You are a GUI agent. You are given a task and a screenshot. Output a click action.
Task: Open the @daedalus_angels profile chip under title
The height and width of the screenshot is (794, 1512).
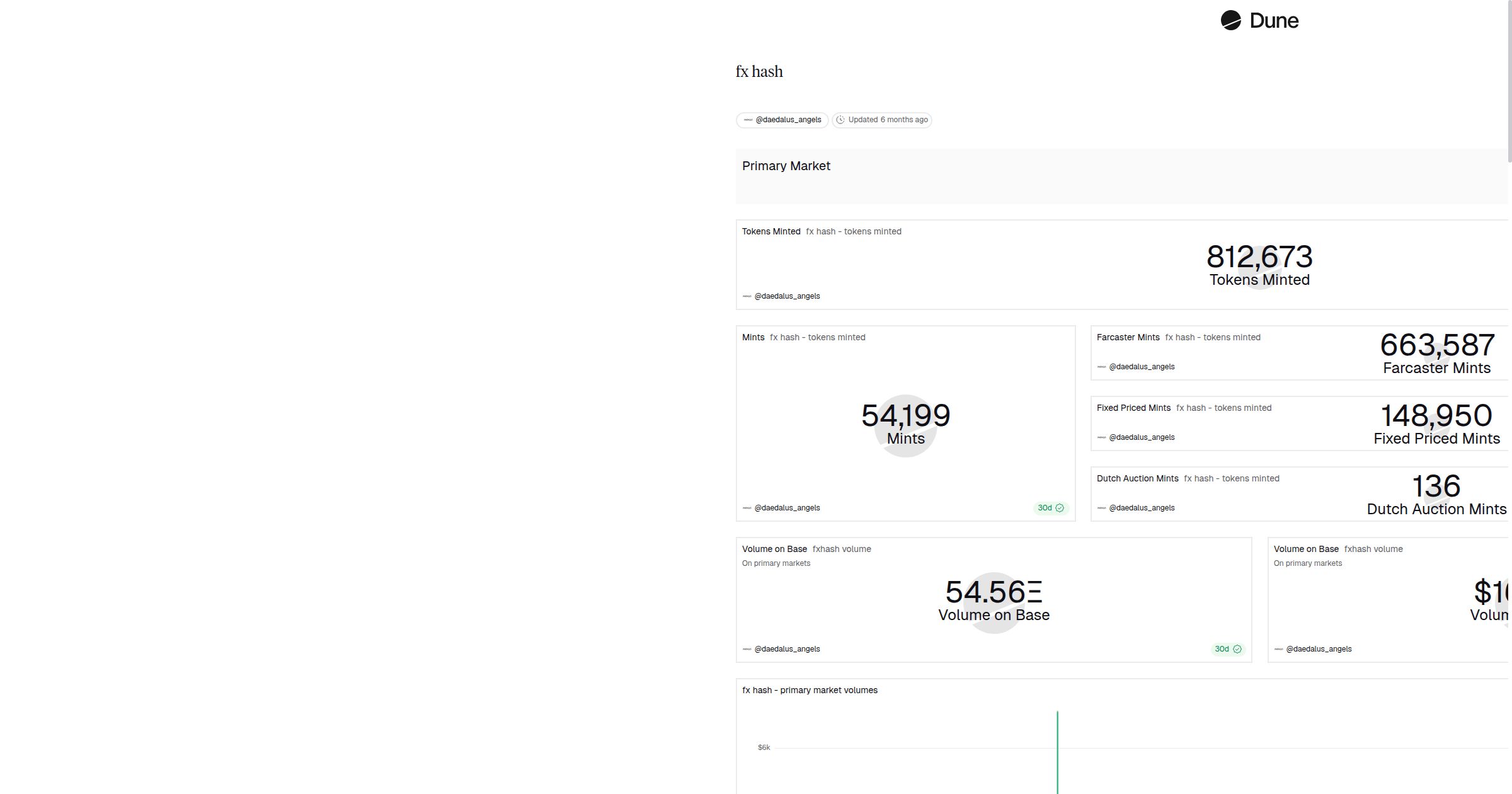(782, 120)
